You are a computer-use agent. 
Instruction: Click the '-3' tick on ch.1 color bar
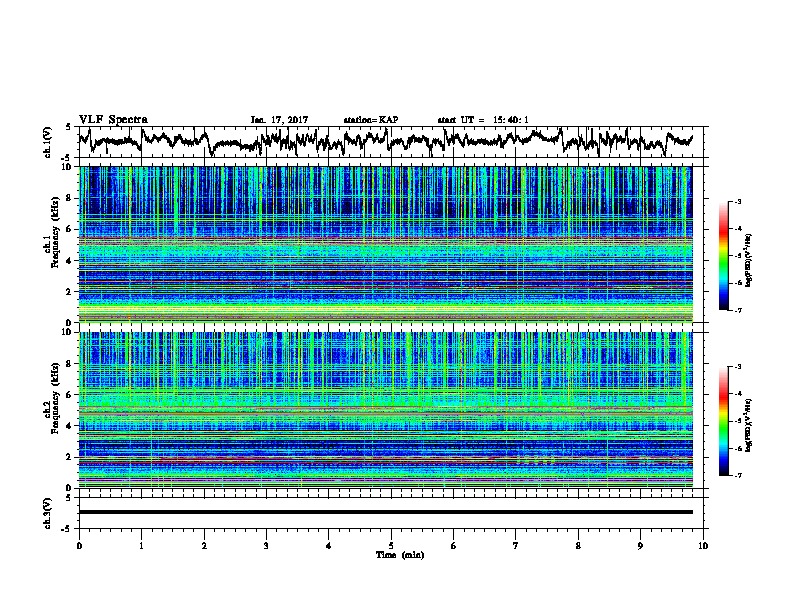[737, 201]
